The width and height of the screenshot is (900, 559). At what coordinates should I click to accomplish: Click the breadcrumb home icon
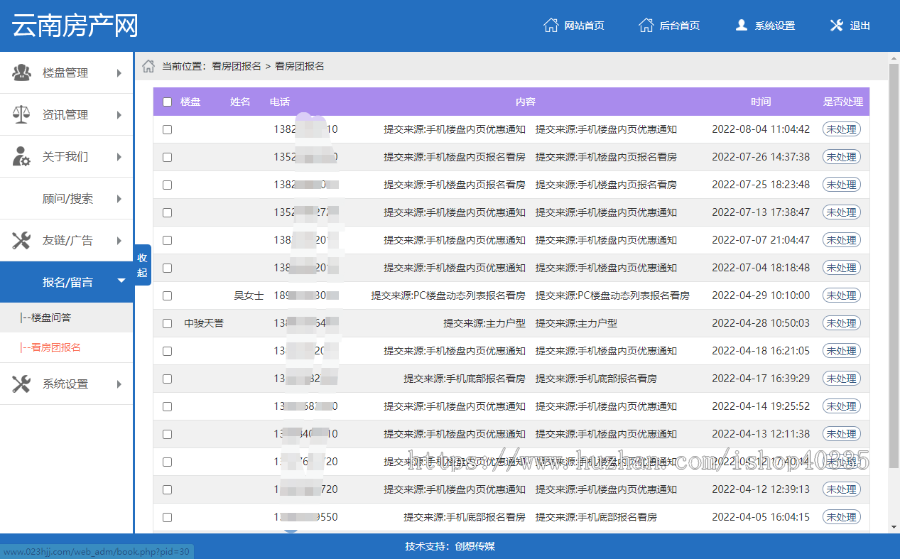(149, 66)
